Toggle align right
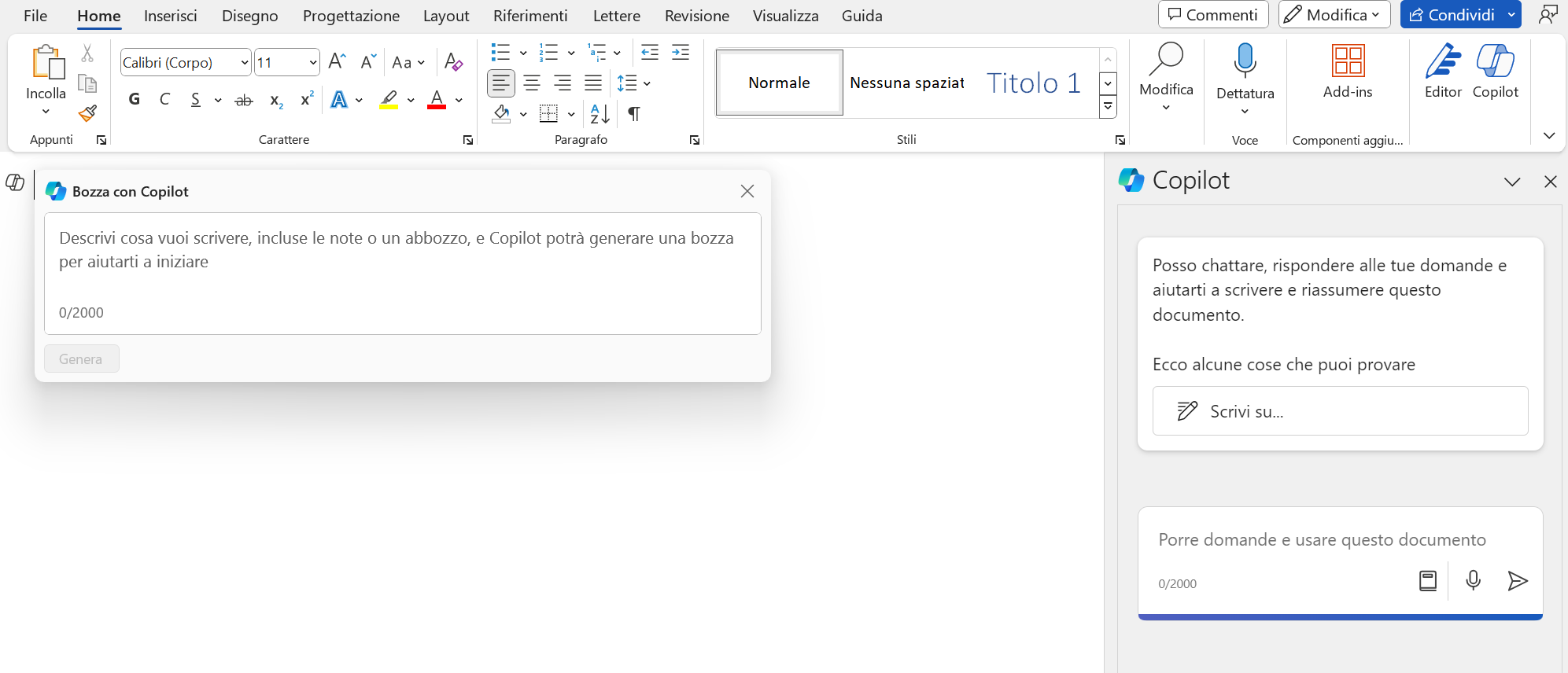Image resolution: width=1568 pixels, height=673 pixels. point(563,83)
